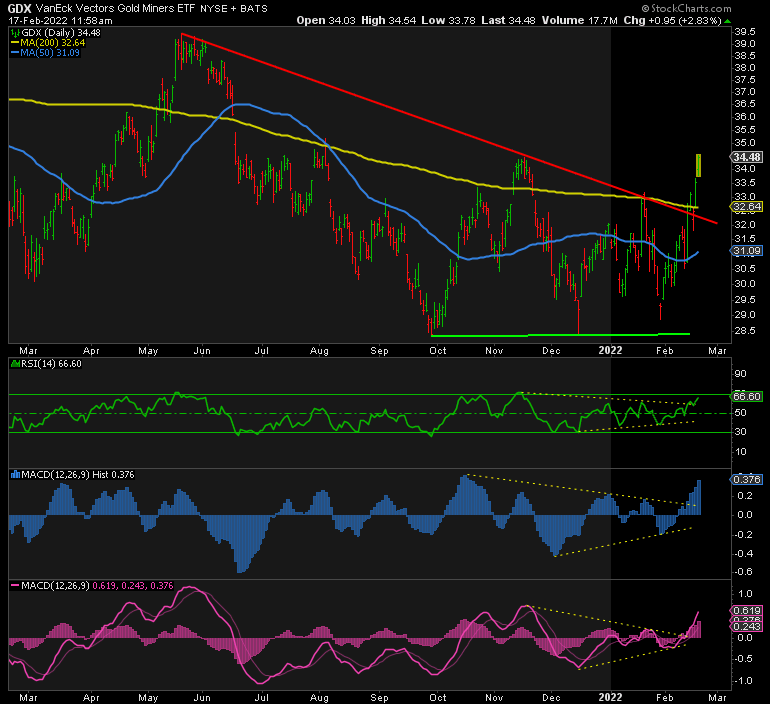This screenshot has height=704, width=770.
Task: Click the yellow 32.64 tag on price axis
Action: pos(746,207)
